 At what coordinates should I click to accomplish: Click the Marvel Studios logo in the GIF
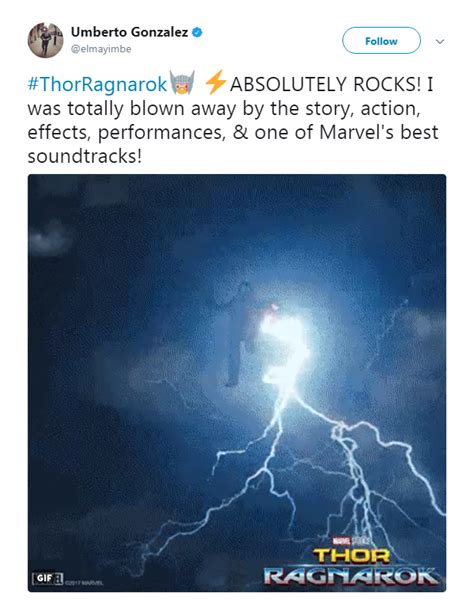click(x=351, y=541)
